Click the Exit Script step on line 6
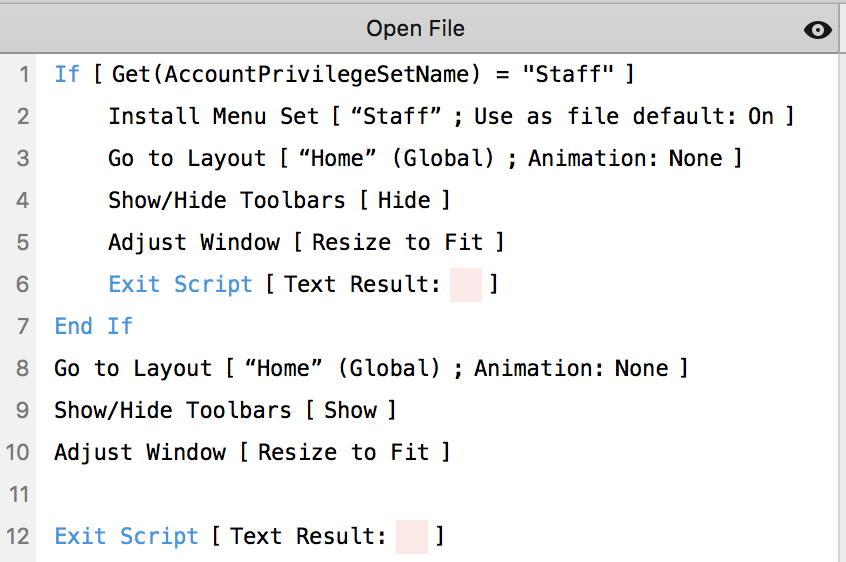This screenshot has width=846, height=562. pos(303,284)
